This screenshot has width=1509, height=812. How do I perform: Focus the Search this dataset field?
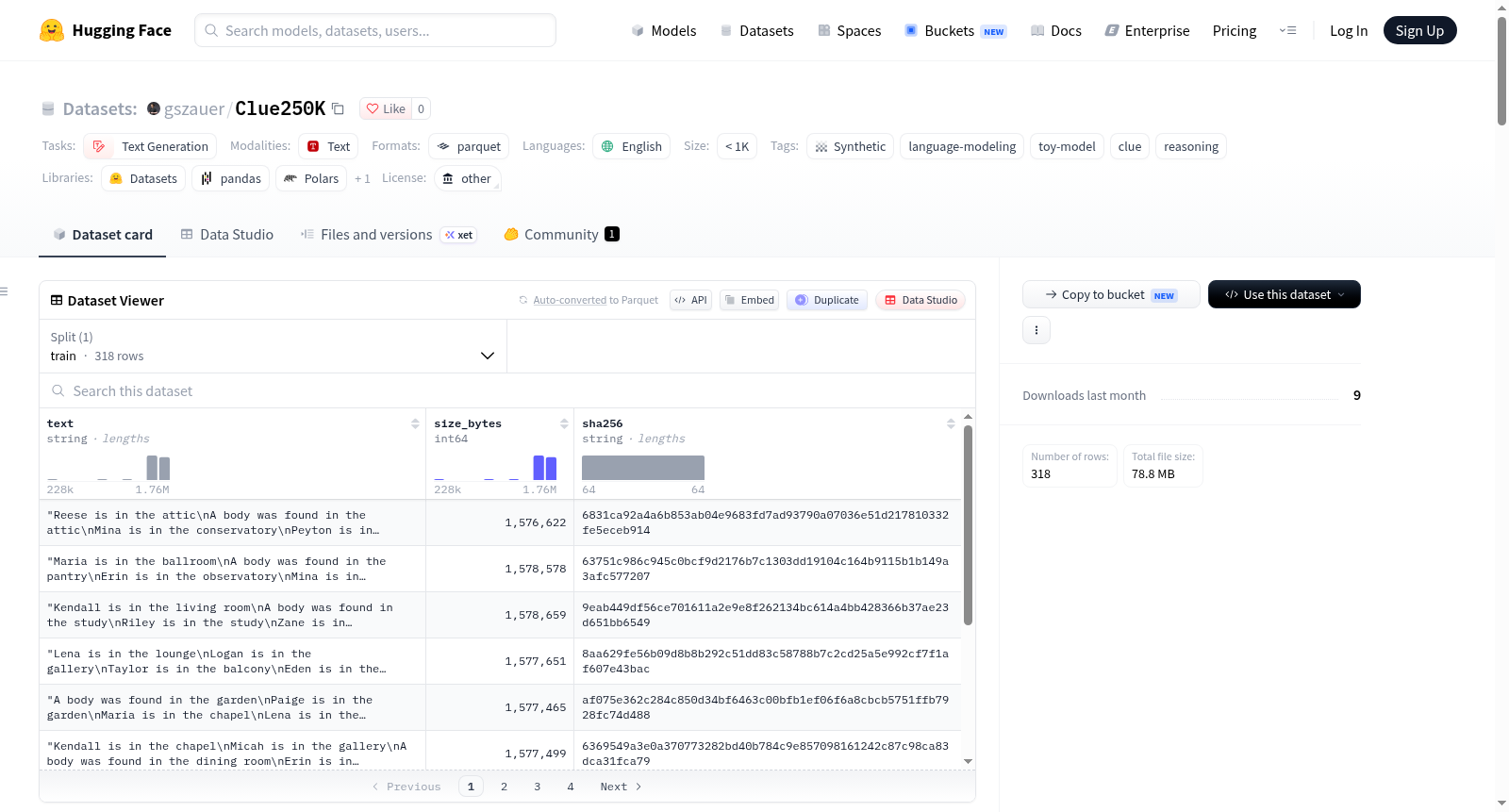(507, 390)
